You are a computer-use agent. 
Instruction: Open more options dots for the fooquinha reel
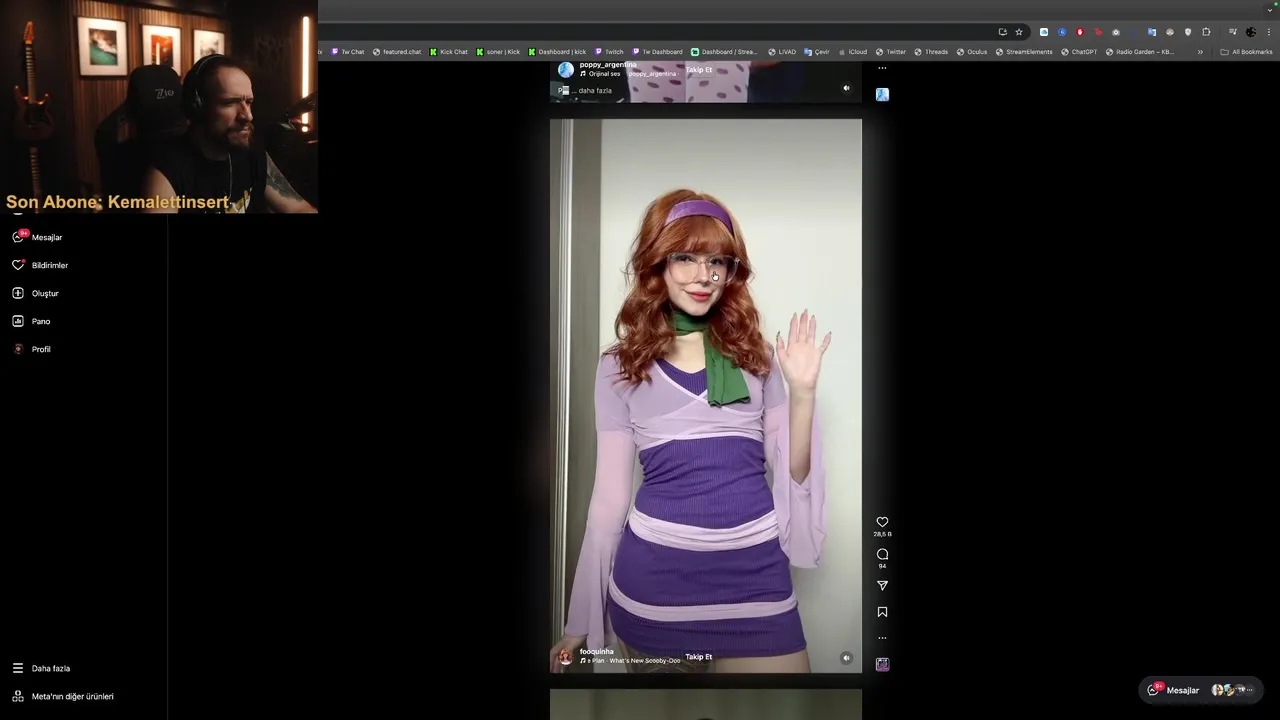coord(882,638)
